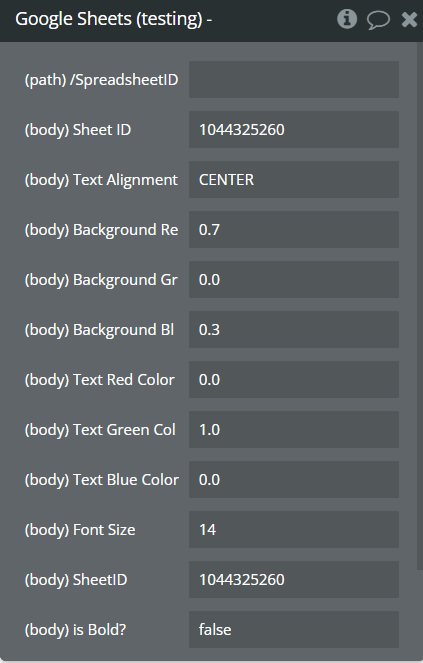Screen dimensions: 423x663
Task: Edit Background Blue value 0.3
Action: pos(294,329)
